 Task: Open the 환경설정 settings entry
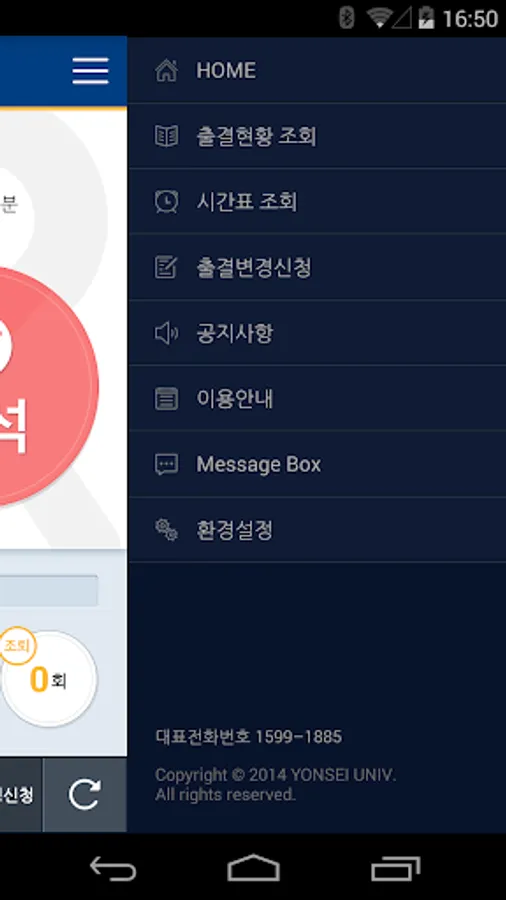[317, 530]
